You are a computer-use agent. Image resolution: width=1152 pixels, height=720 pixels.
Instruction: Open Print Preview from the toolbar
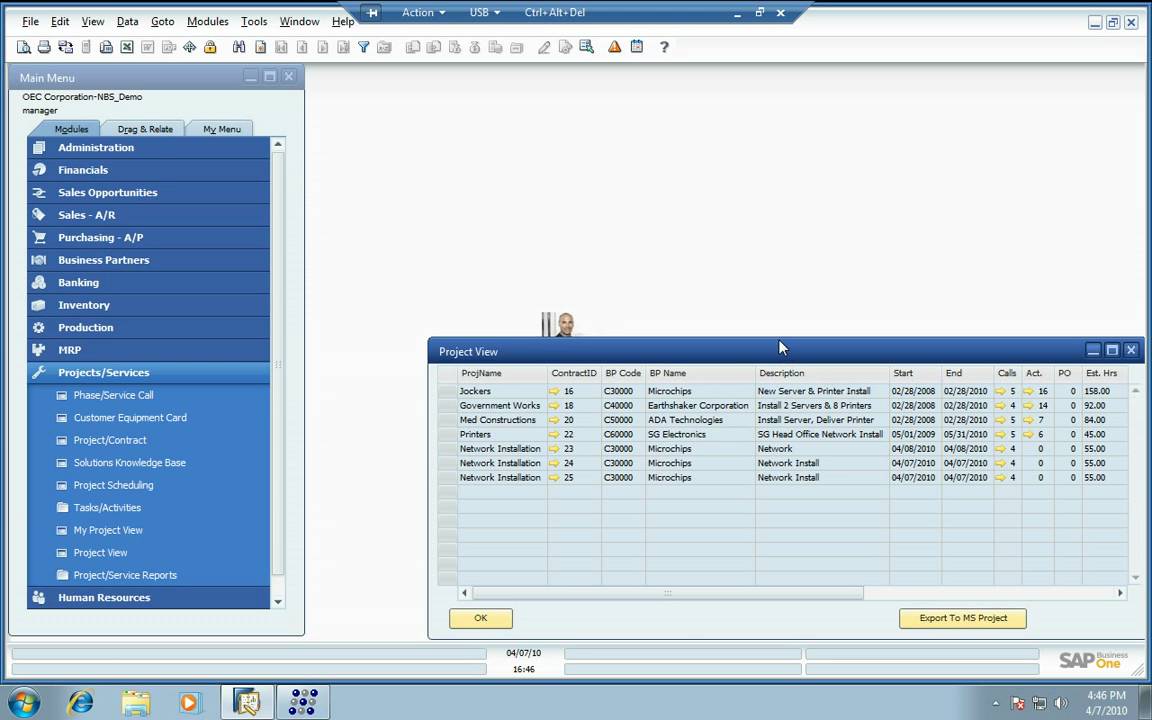[24, 47]
